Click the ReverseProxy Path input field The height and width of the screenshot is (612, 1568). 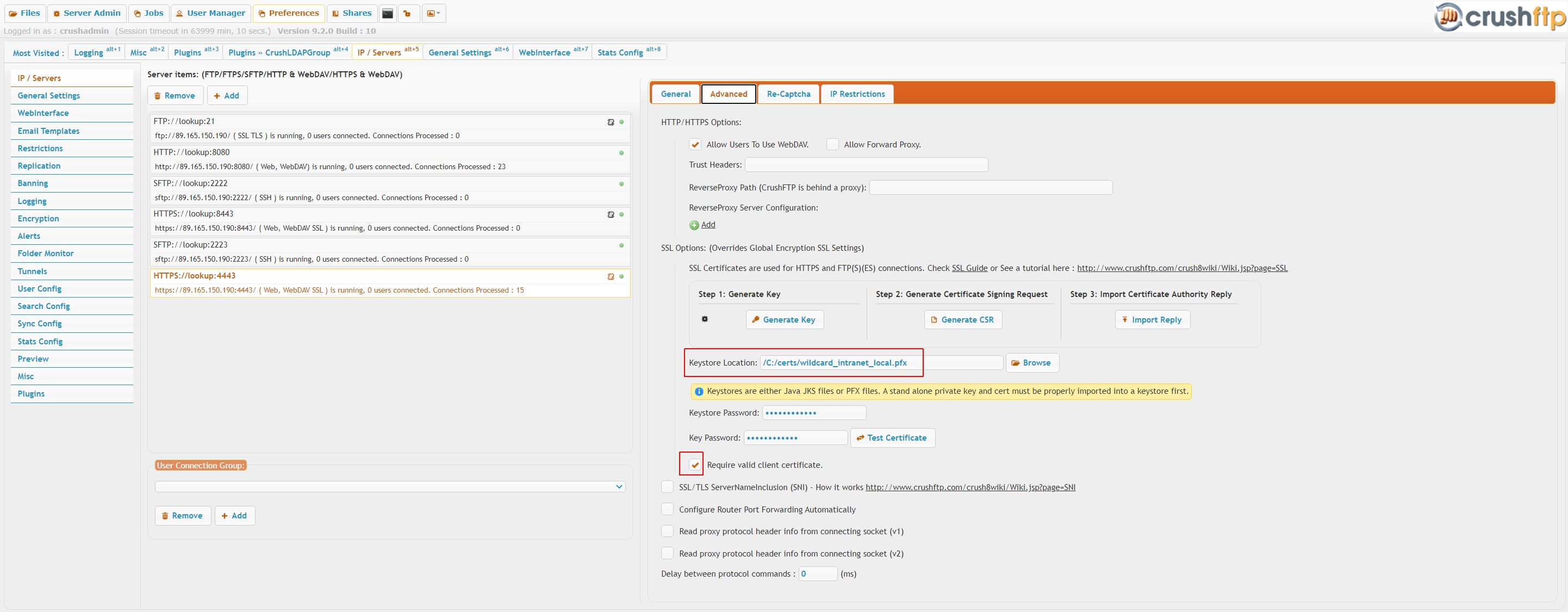(991, 188)
